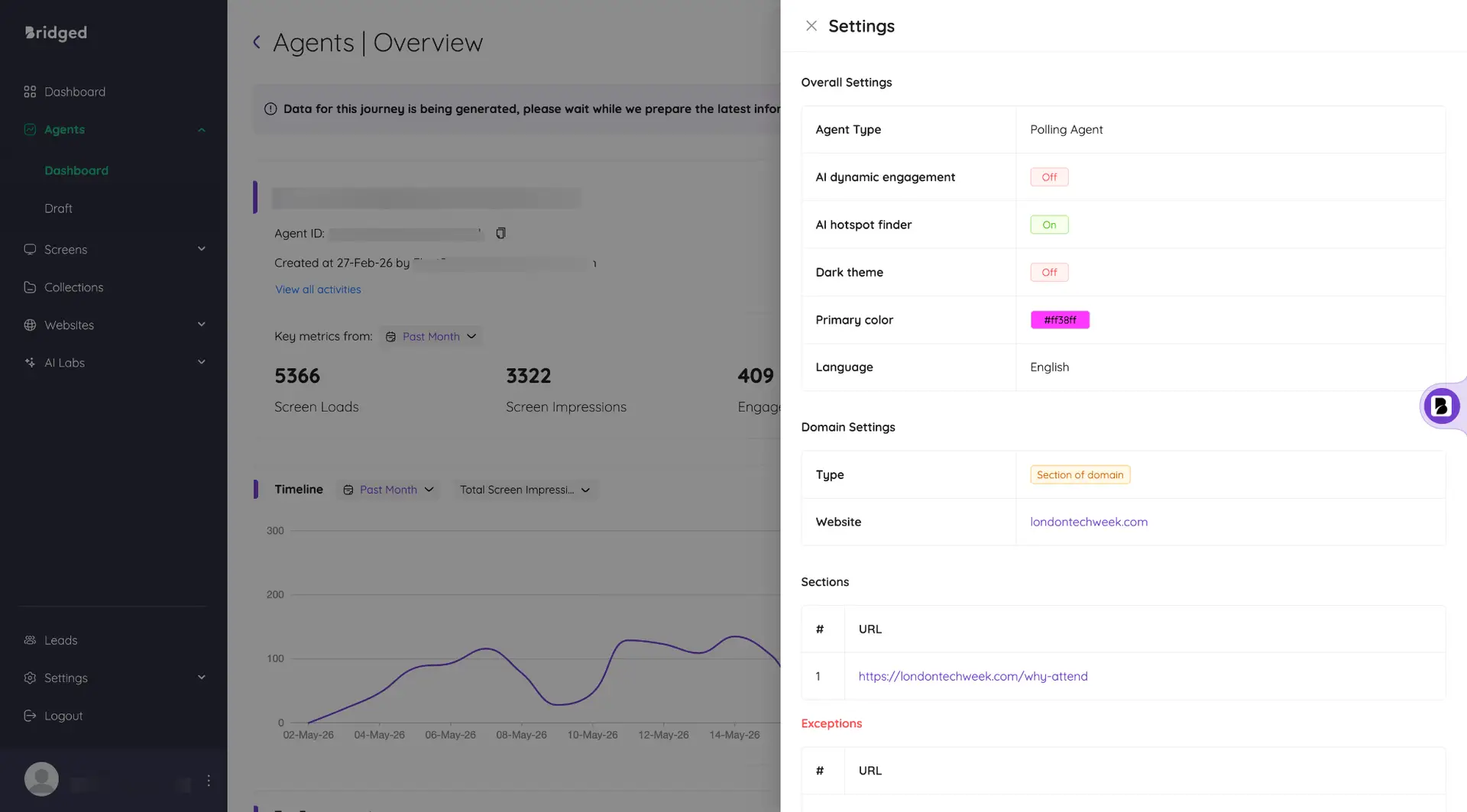The height and width of the screenshot is (812, 1467).
Task: Click row number 1 in Sections table
Action: point(818,677)
